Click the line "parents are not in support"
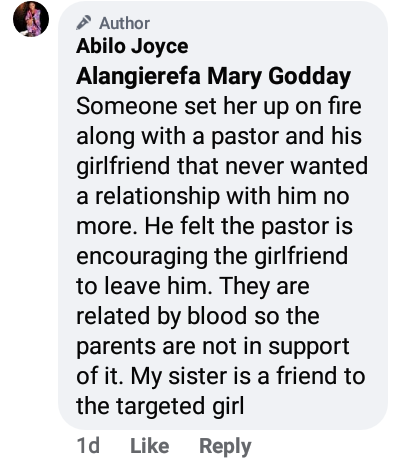 pos(213,347)
